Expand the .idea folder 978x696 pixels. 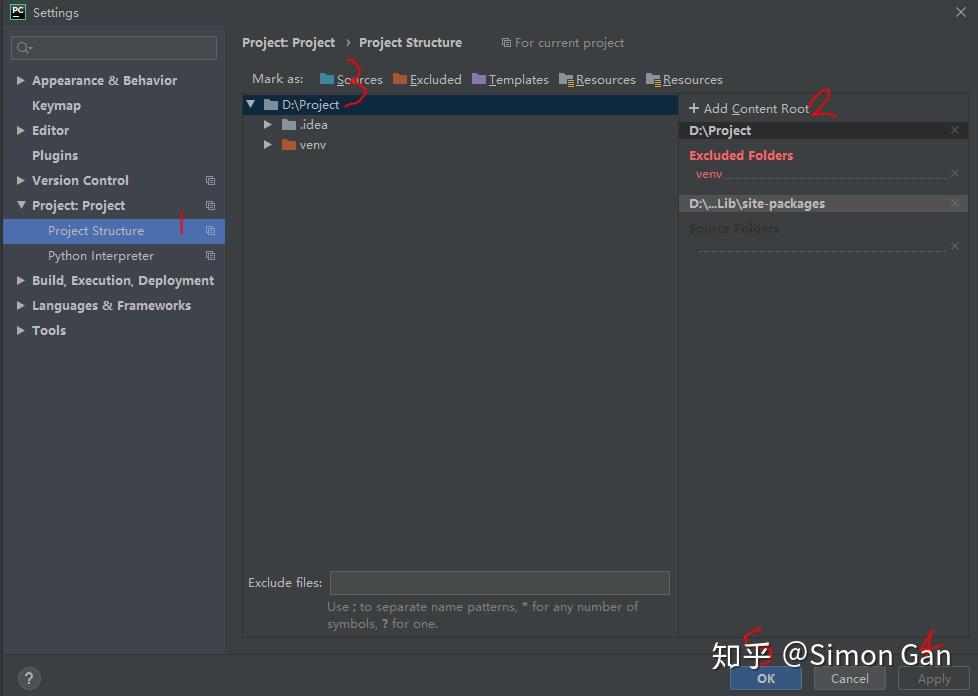tap(267, 124)
